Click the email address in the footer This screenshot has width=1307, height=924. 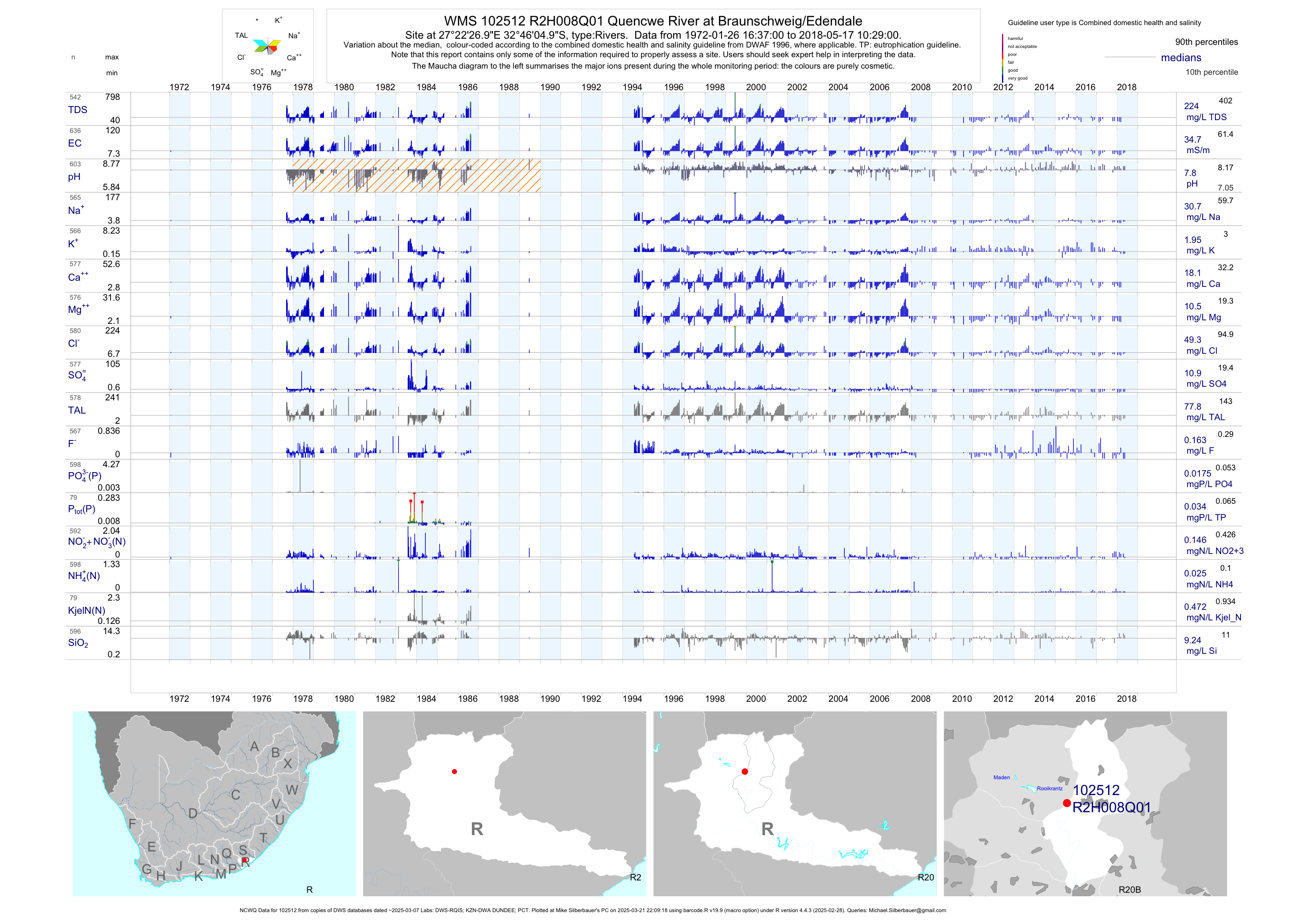point(907,910)
